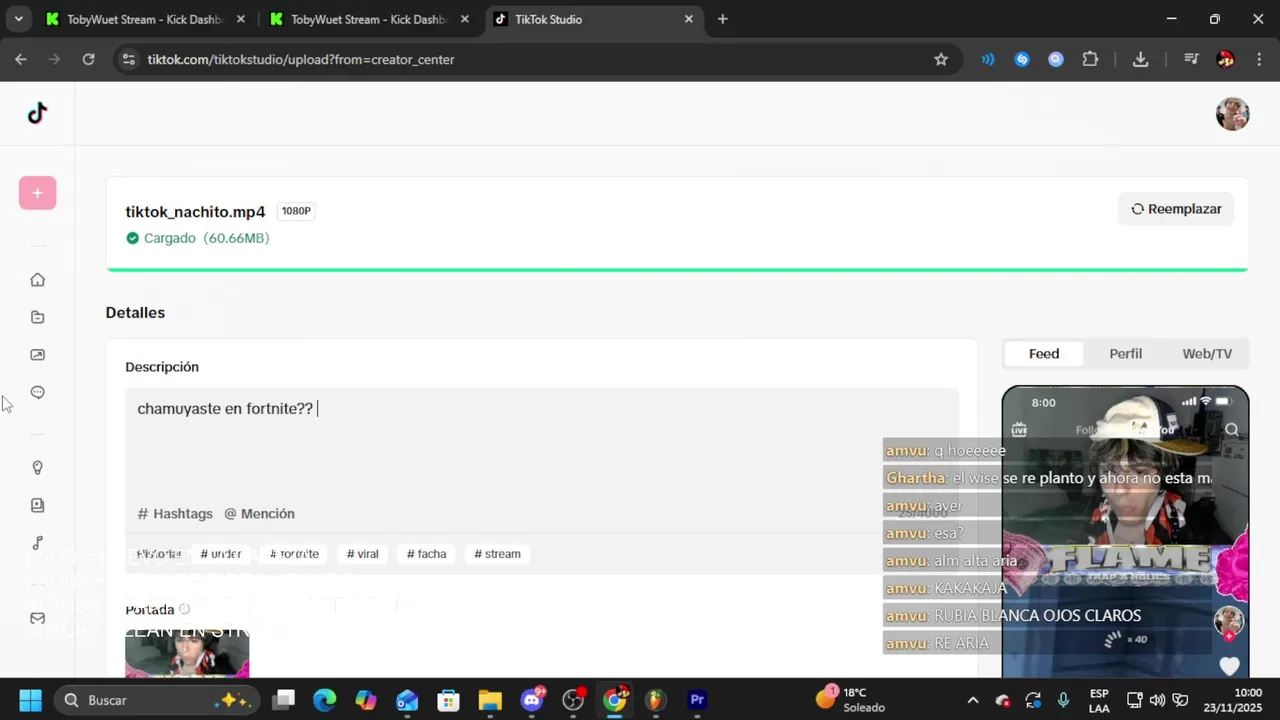Click the Hashtags button
This screenshot has height=720, width=1280.
point(175,514)
